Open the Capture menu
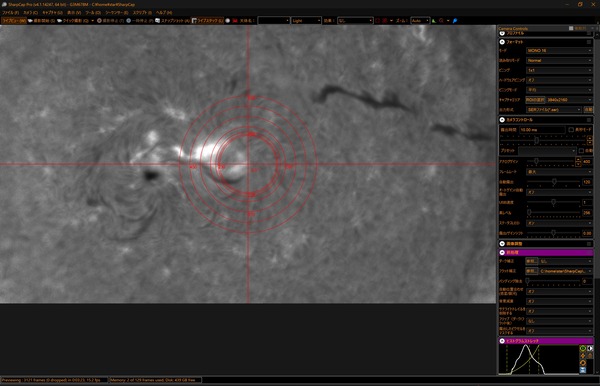Image resolution: width=600 pixels, height=386 pixels. (52, 13)
